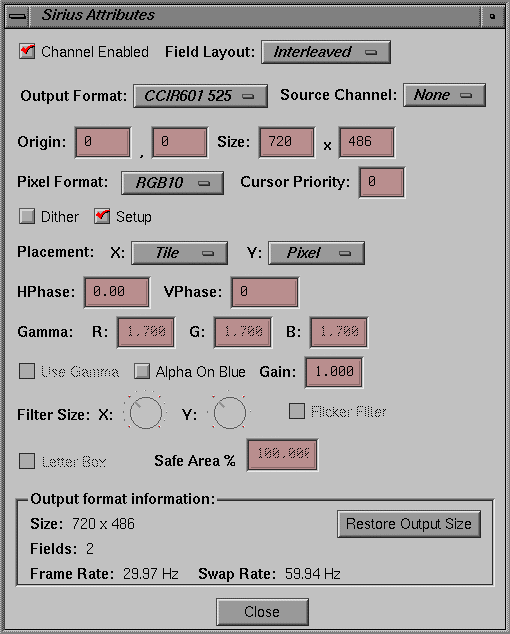Click the VPhase input field
The image size is (510, 634).
(x=265, y=292)
